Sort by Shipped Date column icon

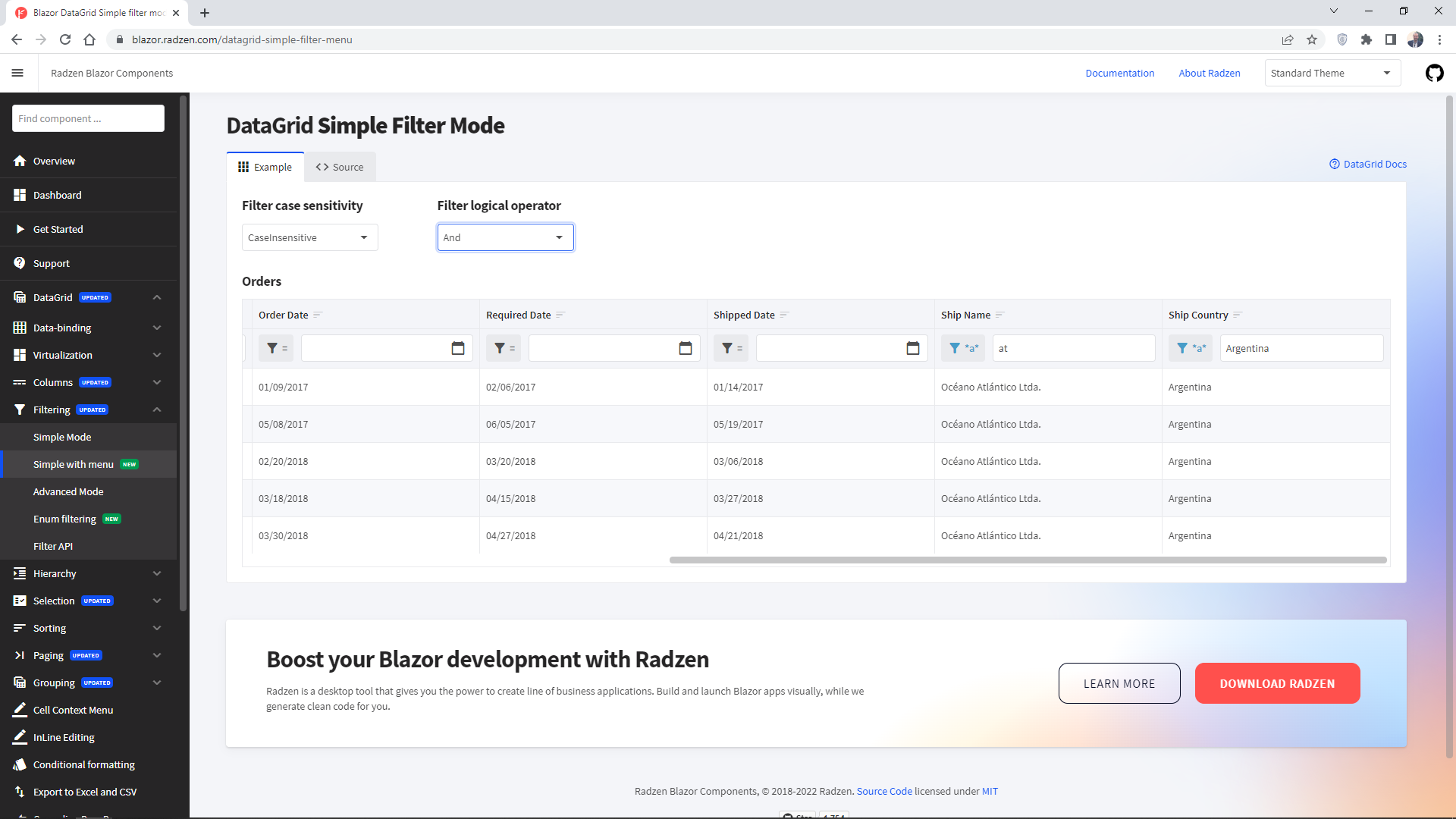coord(784,315)
